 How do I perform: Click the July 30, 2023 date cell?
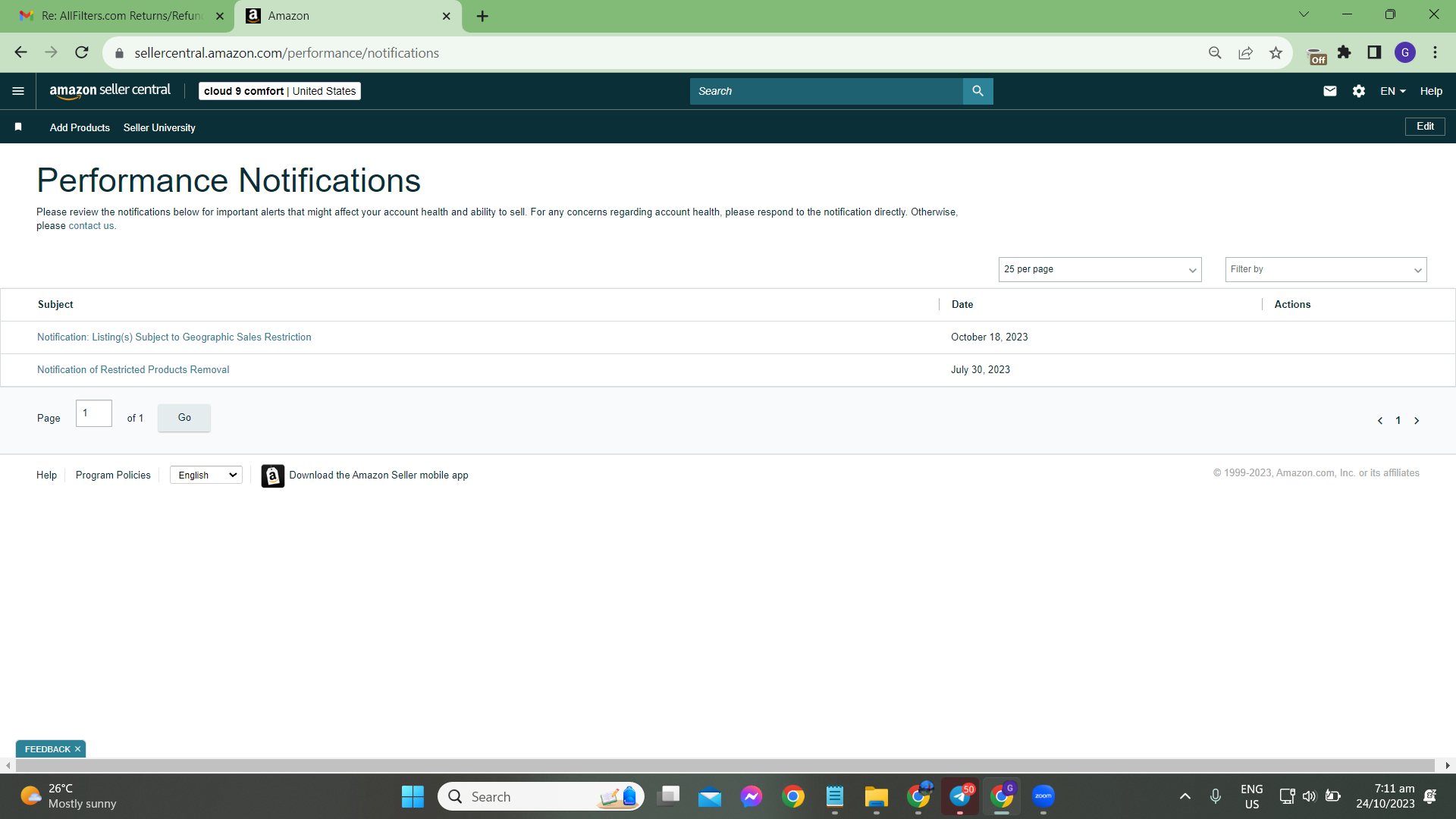(x=981, y=370)
